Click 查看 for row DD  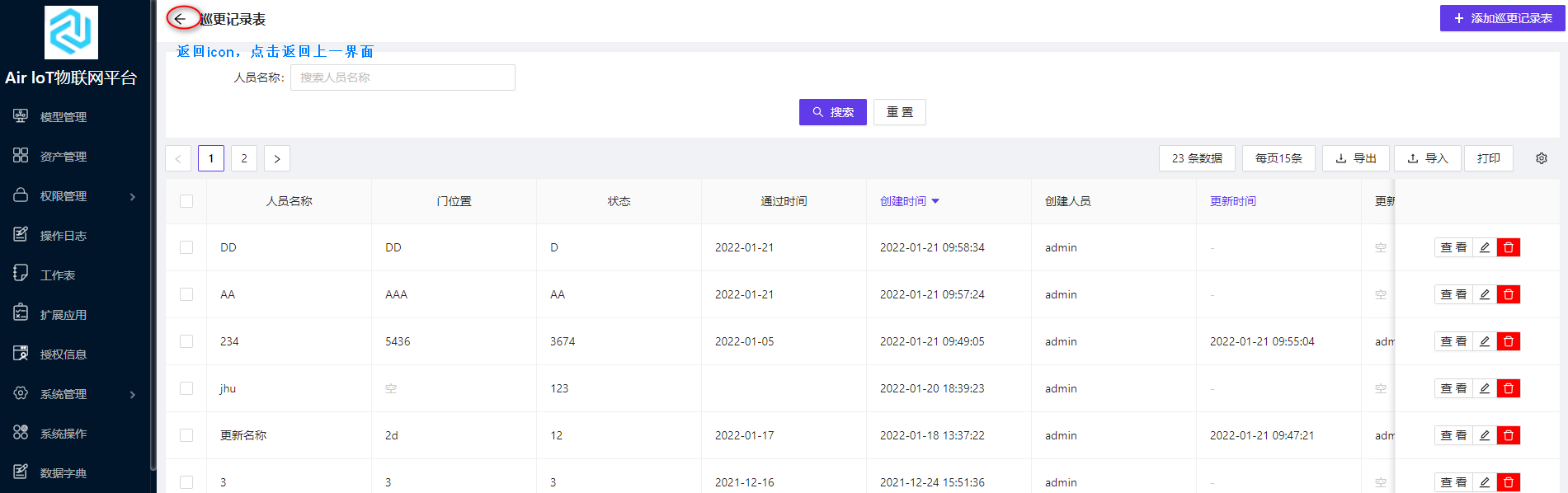[1453, 247]
